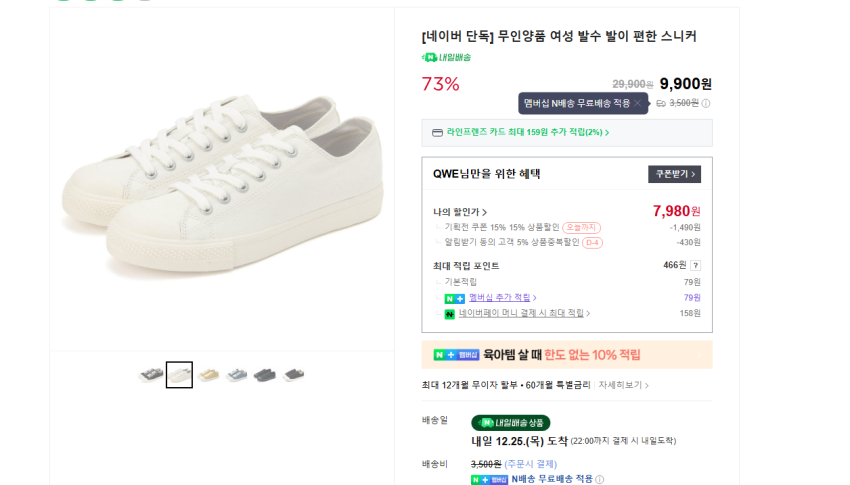Select the light blue sneaker thumbnail
The width and height of the screenshot is (850, 485).
(237, 375)
